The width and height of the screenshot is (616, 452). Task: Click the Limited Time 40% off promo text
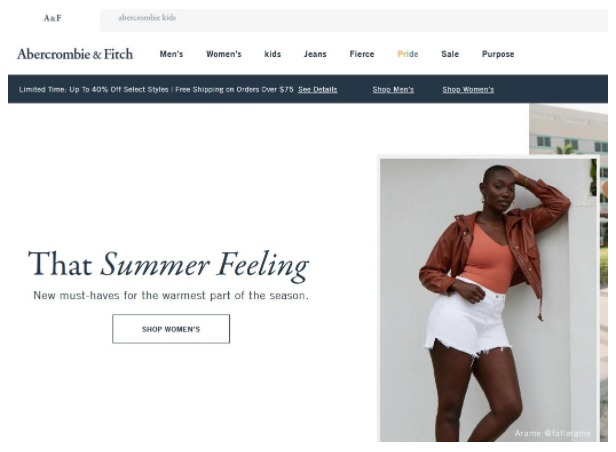point(156,90)
